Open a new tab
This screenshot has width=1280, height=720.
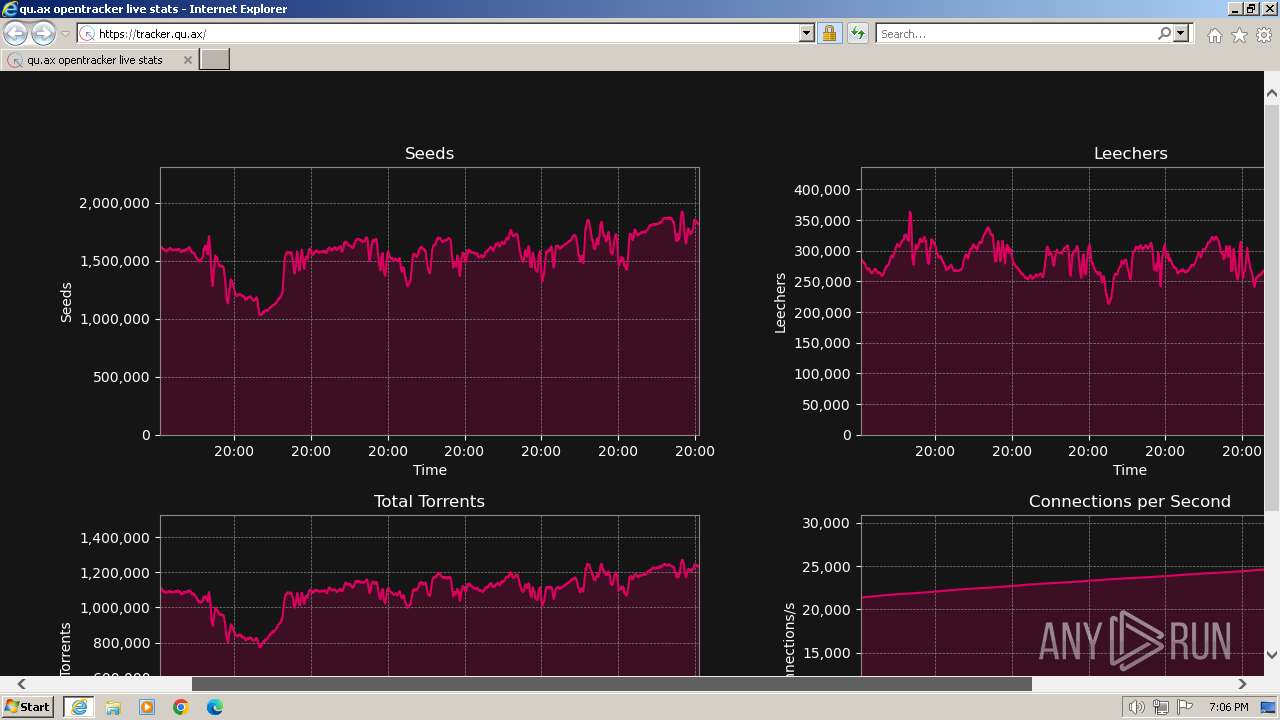pos(215,60)
